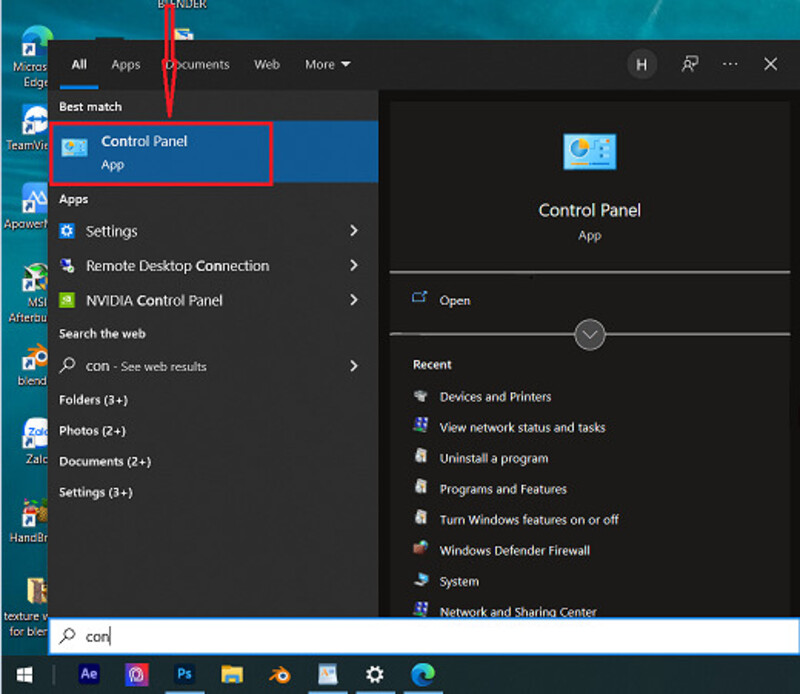Select 'con - See web results' entry

click(x=146, y=366)
